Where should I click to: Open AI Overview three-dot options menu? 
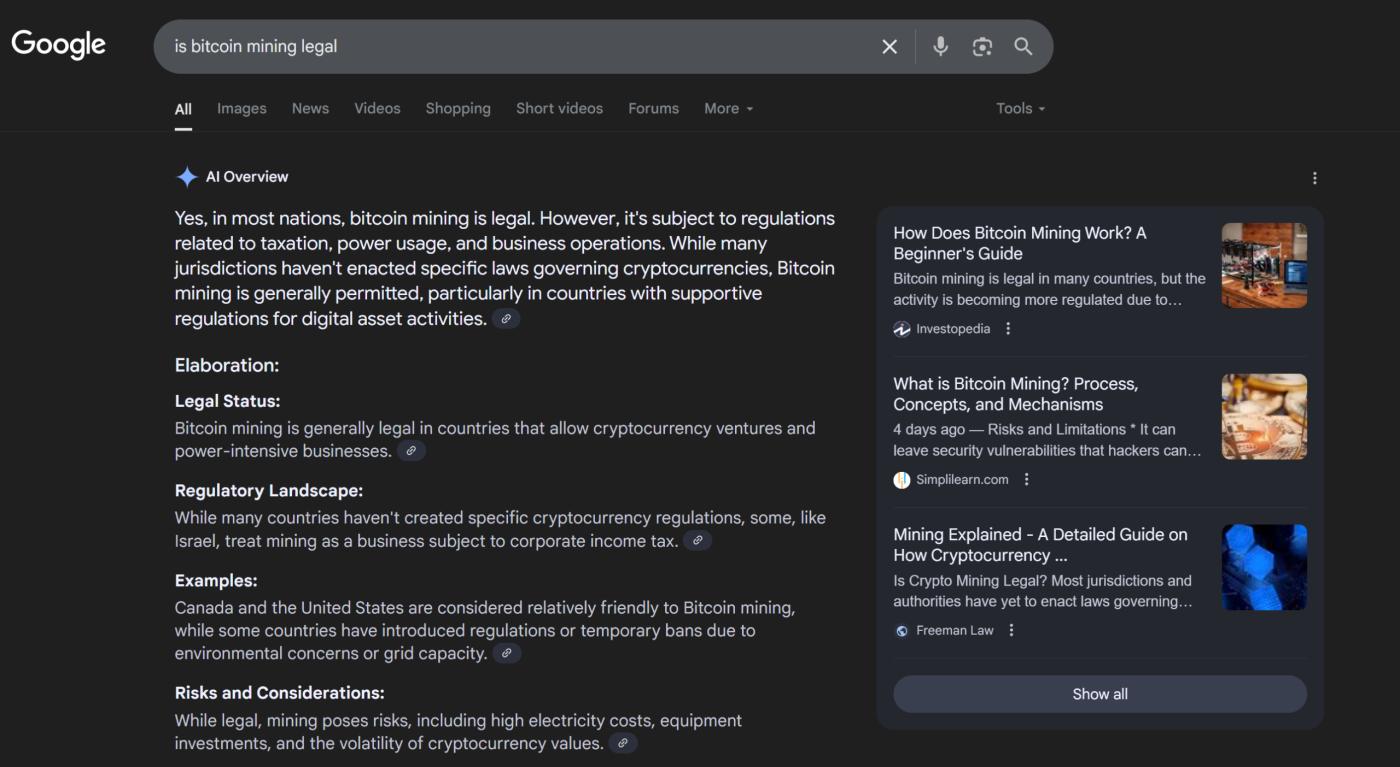(1314, 178)
